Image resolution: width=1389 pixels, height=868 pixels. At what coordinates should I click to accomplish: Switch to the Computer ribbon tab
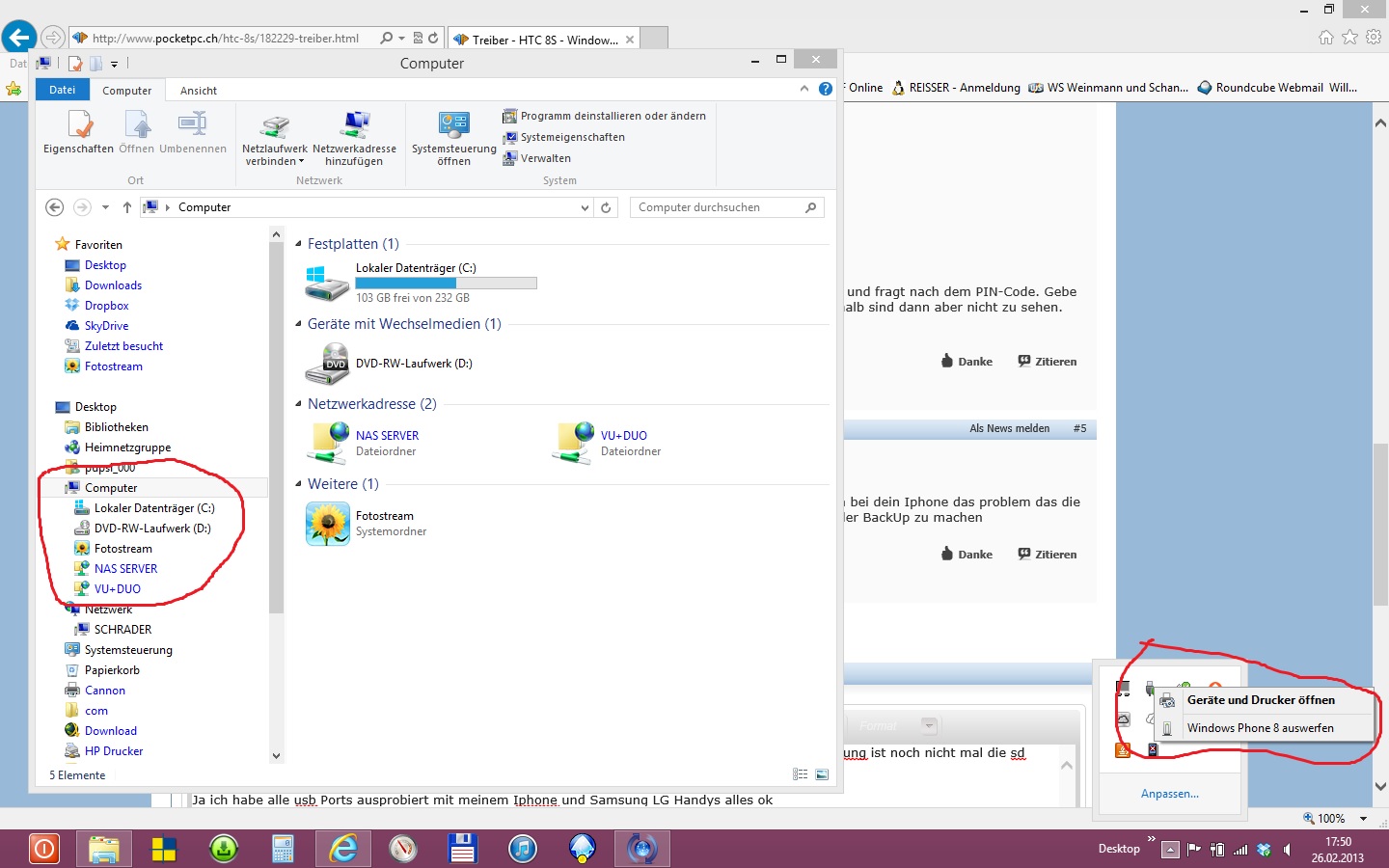point(127,91)
